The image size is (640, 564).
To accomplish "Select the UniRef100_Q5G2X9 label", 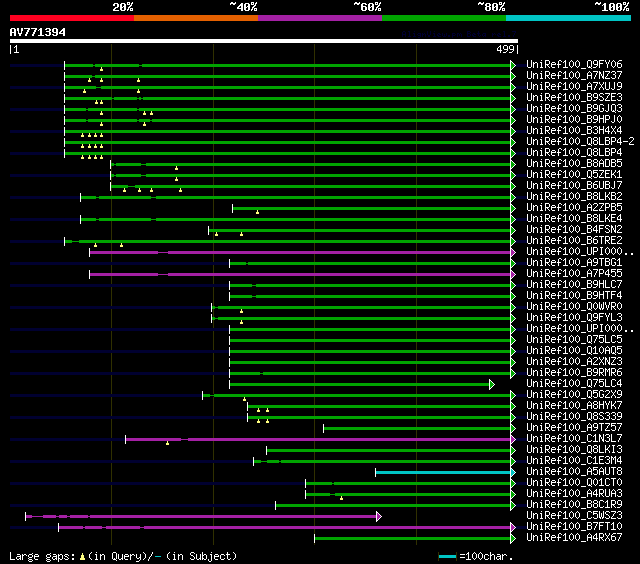I will (574, 395).
